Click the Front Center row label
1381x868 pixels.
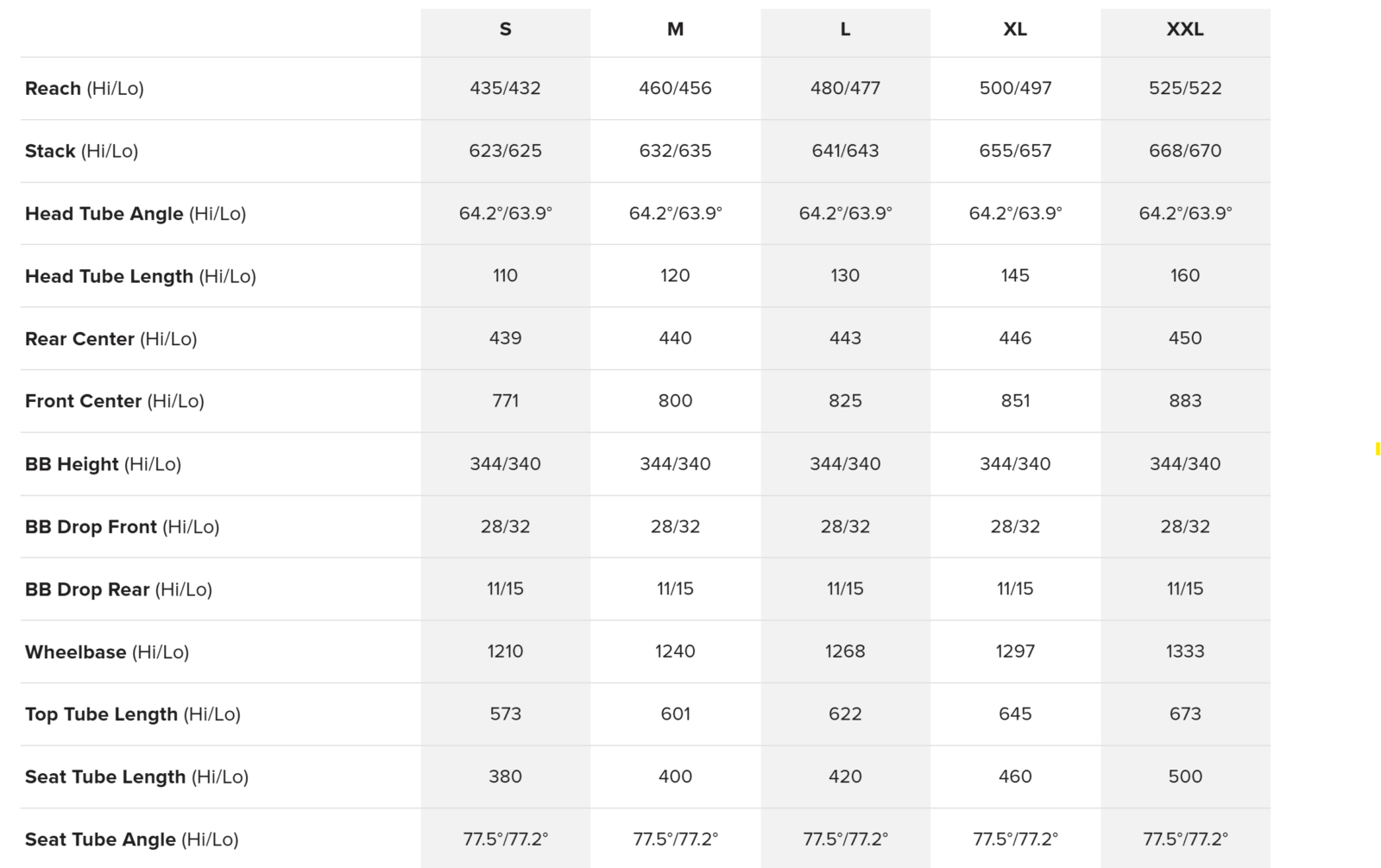point(114,401)
